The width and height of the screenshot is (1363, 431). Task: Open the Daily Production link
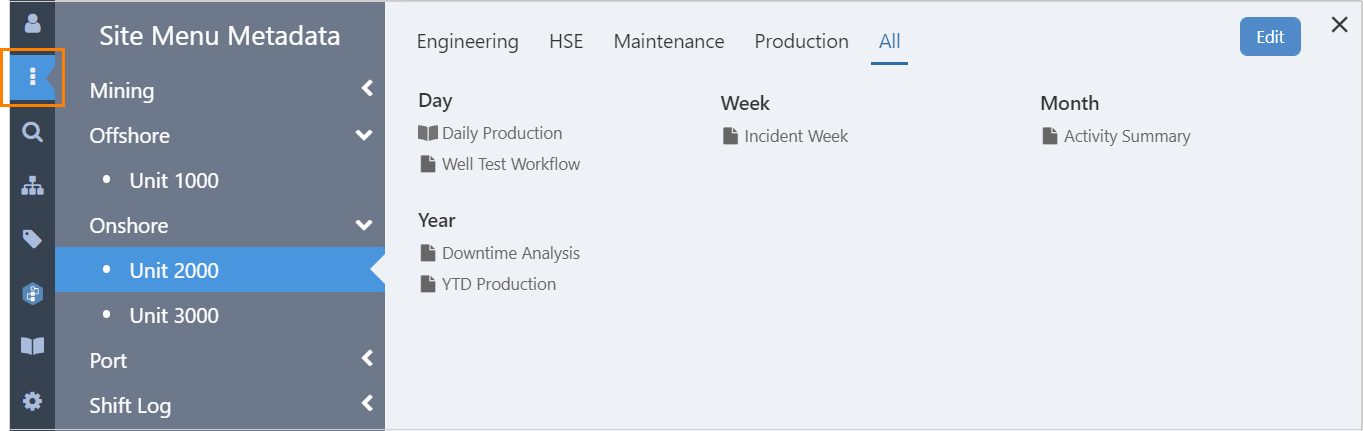pyautogui.click(x=501, y=133)
